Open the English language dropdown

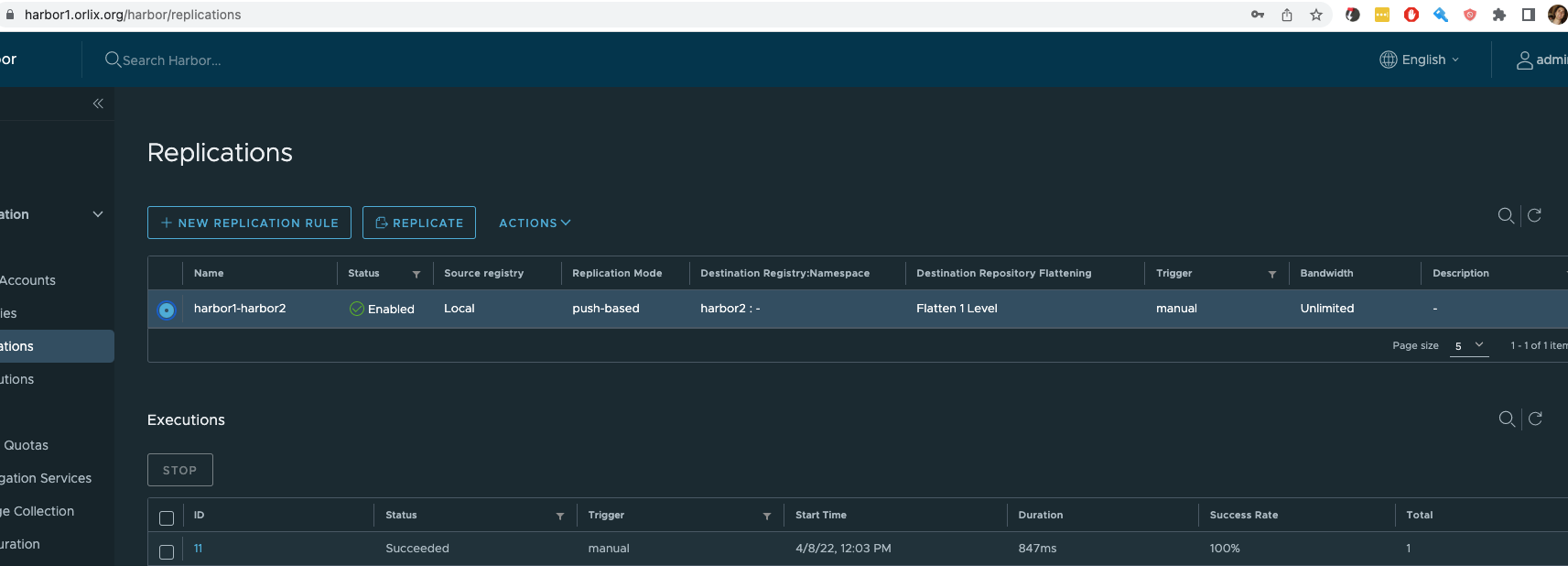pyautogui.click(x=1420, y=60)
